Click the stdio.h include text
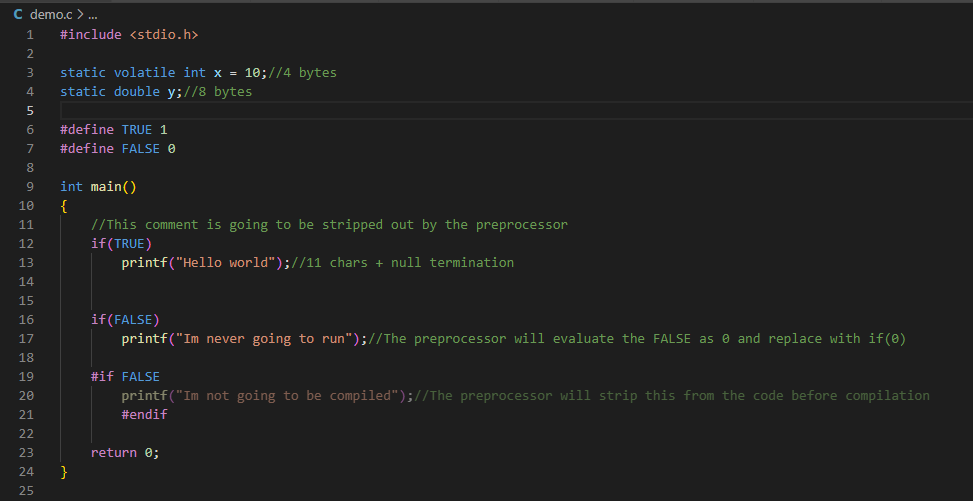Image resolution: width=973 pixels, height=501 pixels. coord(164,35)
